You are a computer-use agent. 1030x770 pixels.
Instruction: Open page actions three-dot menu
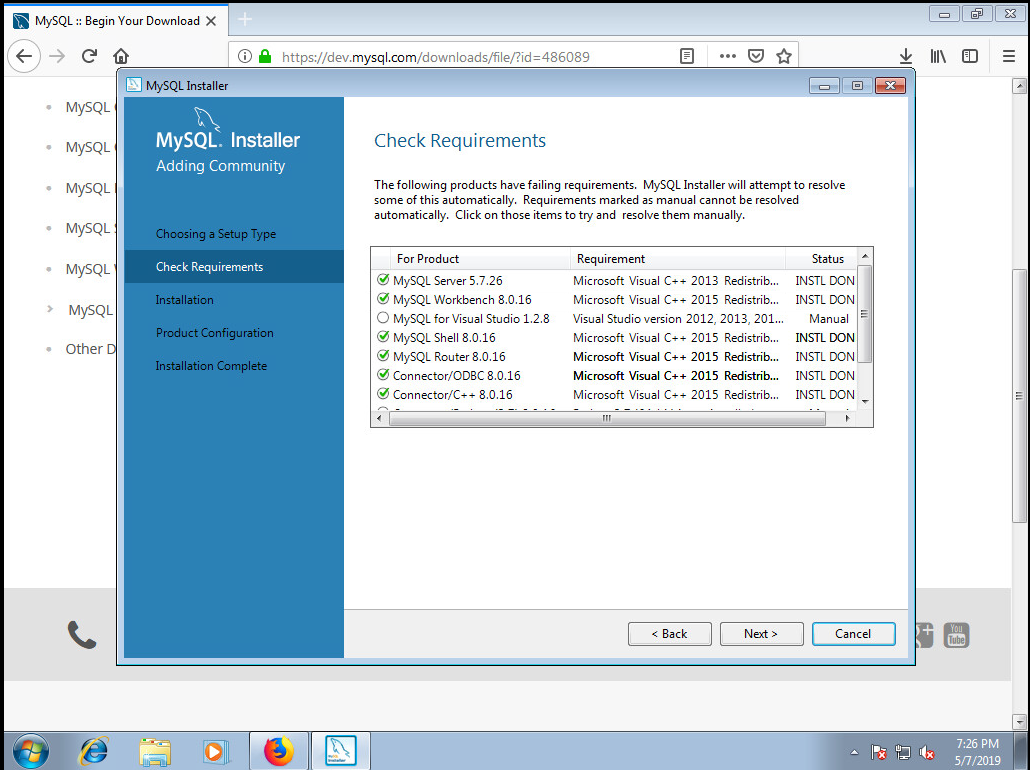[x=727, y=57]
